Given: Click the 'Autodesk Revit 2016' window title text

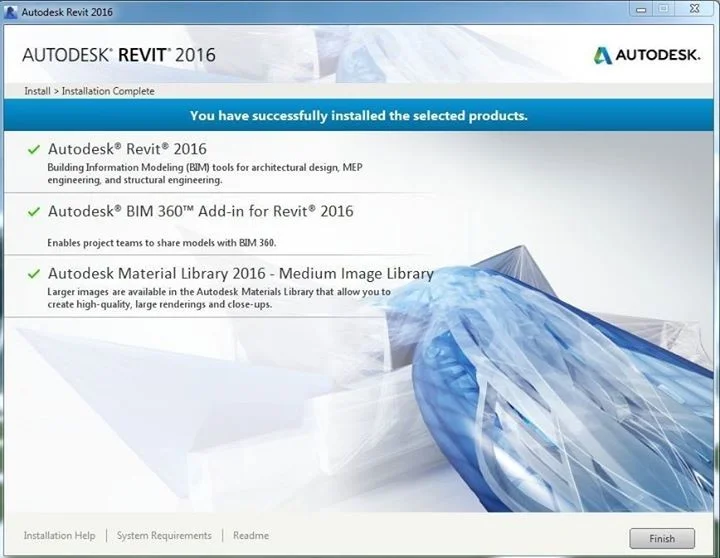Looking at the screenshot, I should point(67,12).
